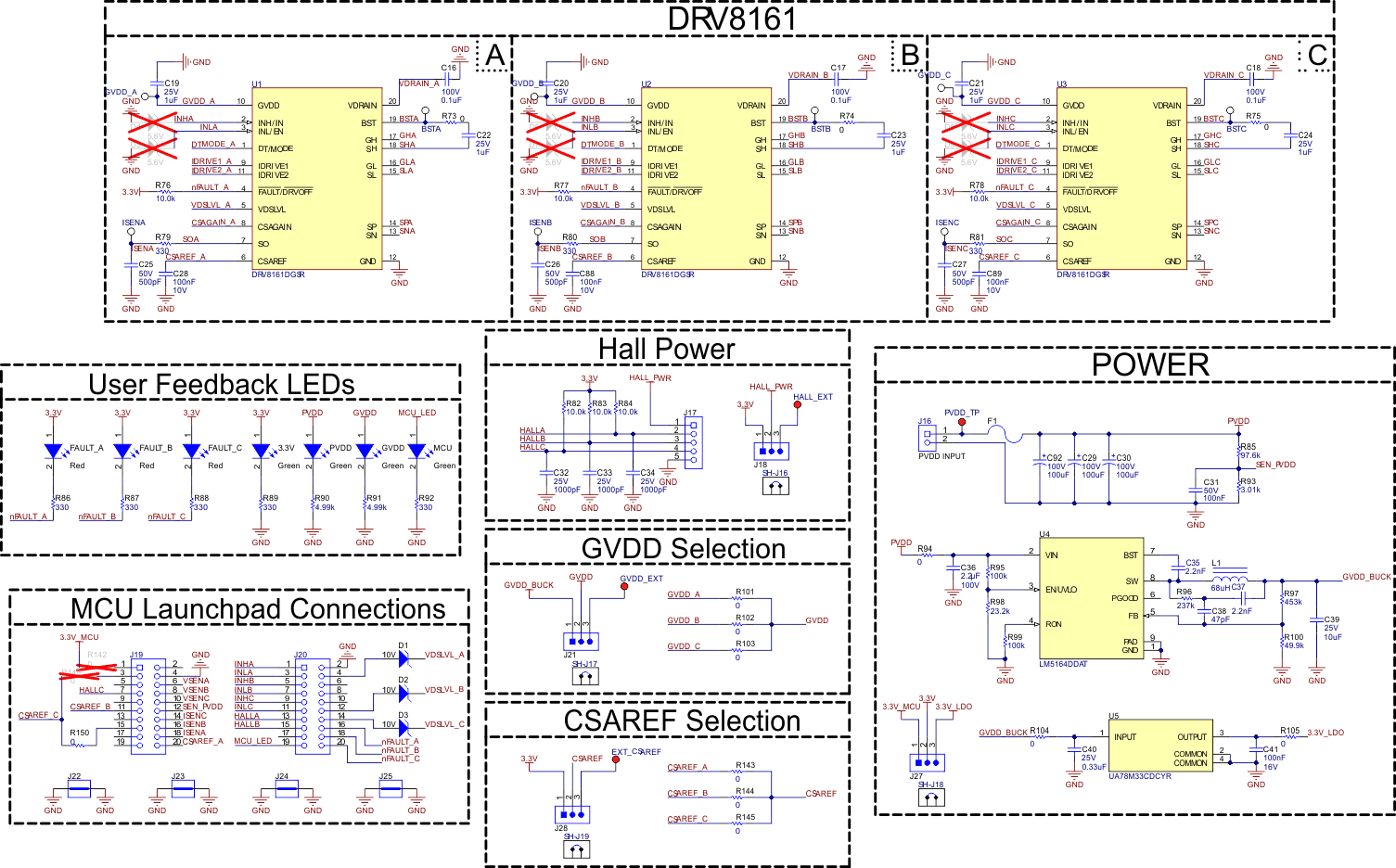The width and height of the screenshot is (1396, 868).
Task: Click the GVDD Selection title
Action: point(684,549)
